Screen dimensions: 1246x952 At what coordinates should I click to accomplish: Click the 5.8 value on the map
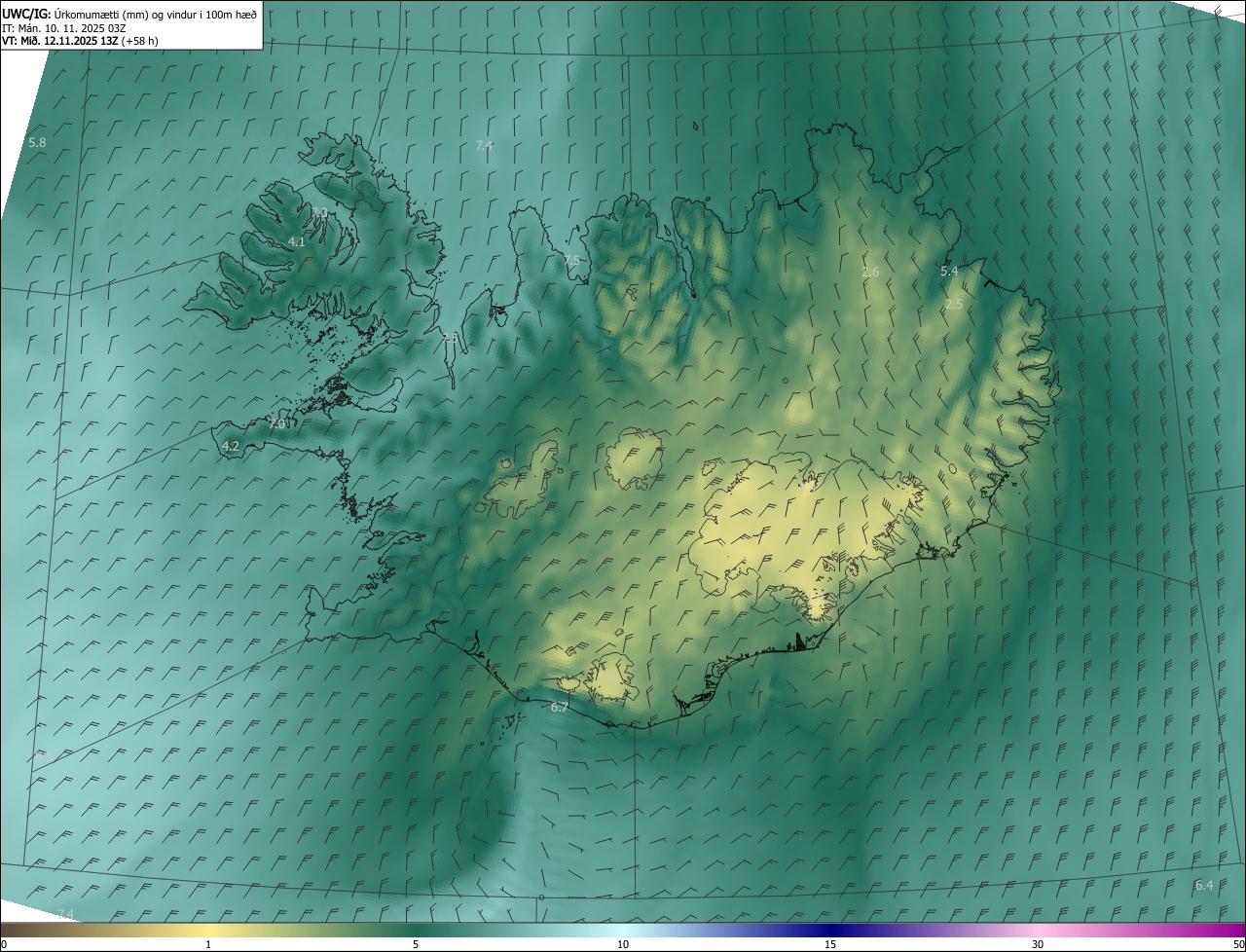[x=37, y=143]
